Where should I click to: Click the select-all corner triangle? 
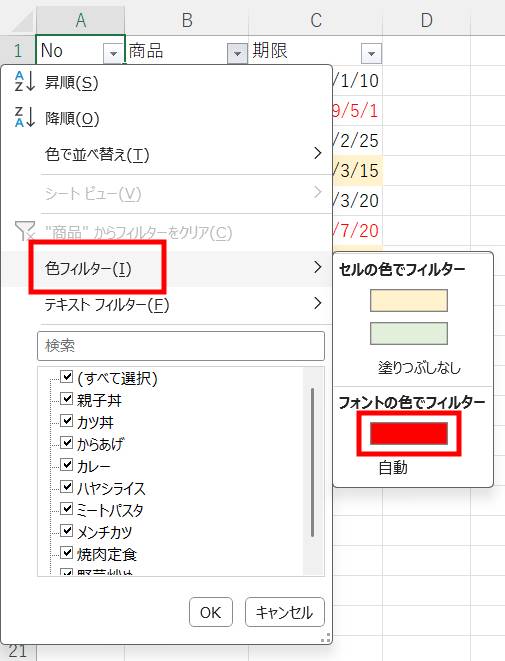[x=22, y=22]
